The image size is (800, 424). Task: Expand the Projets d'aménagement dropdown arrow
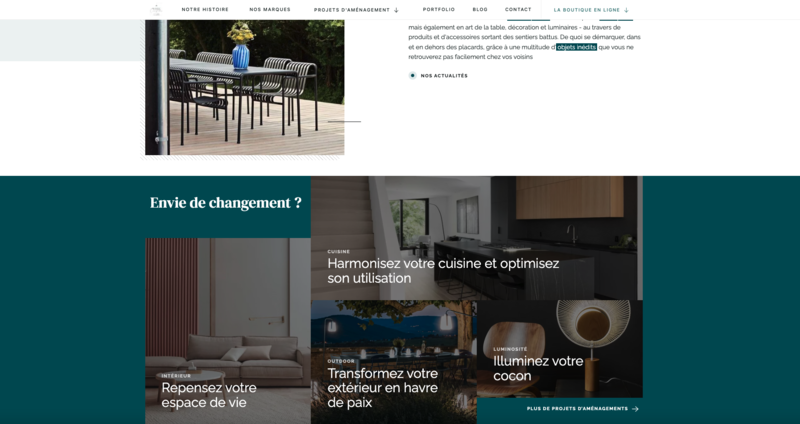396,10
